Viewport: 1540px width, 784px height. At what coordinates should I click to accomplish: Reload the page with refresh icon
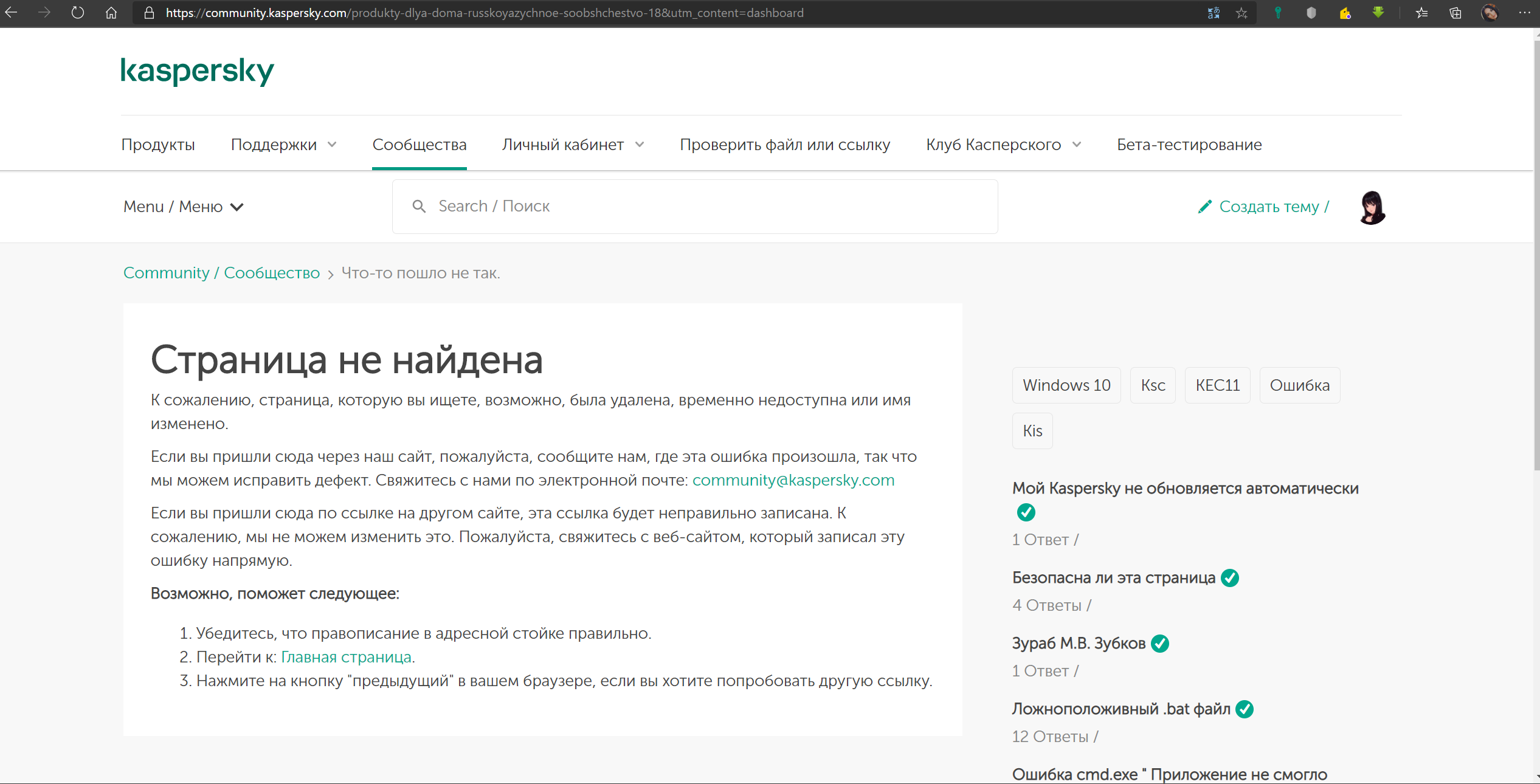click(78, 13)
